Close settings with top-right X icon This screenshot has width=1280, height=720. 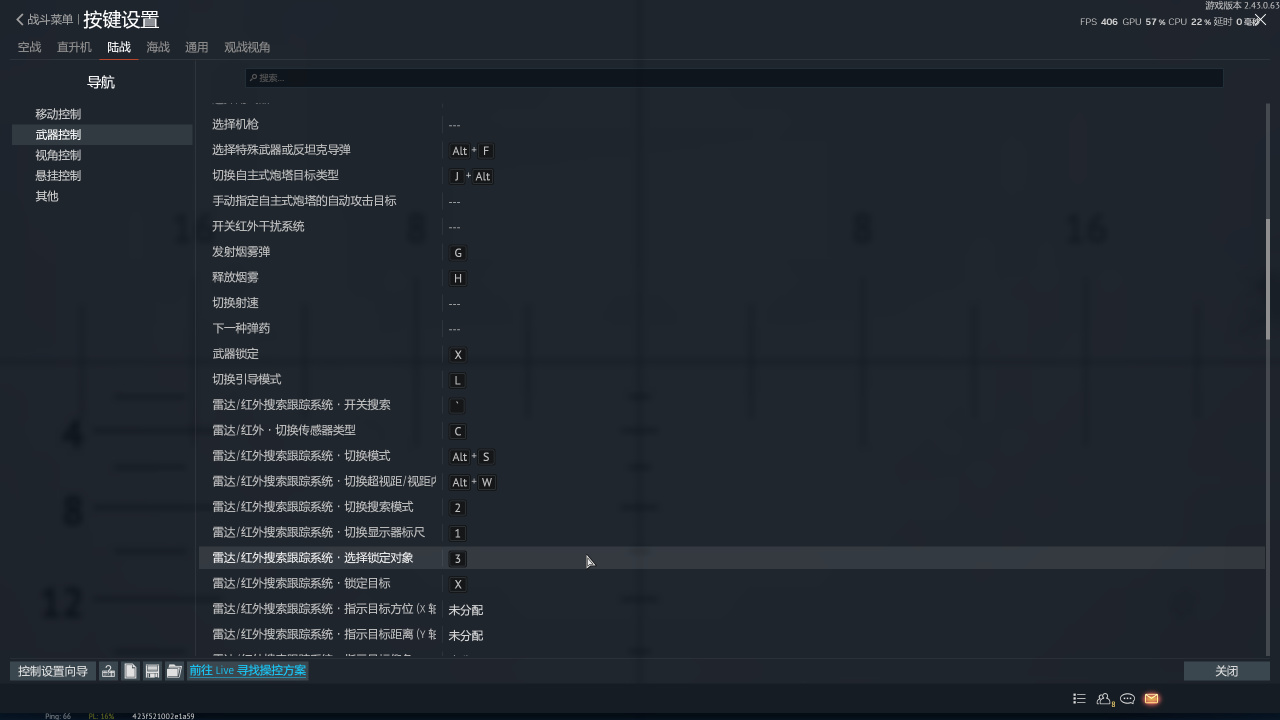[1260, 19]
